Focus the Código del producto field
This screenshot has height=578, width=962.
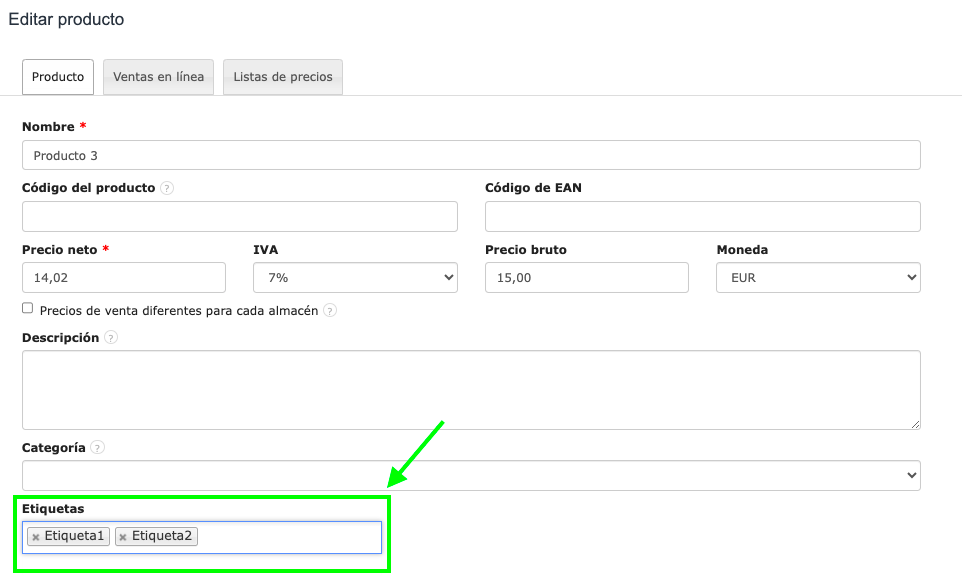pos(240,216)
